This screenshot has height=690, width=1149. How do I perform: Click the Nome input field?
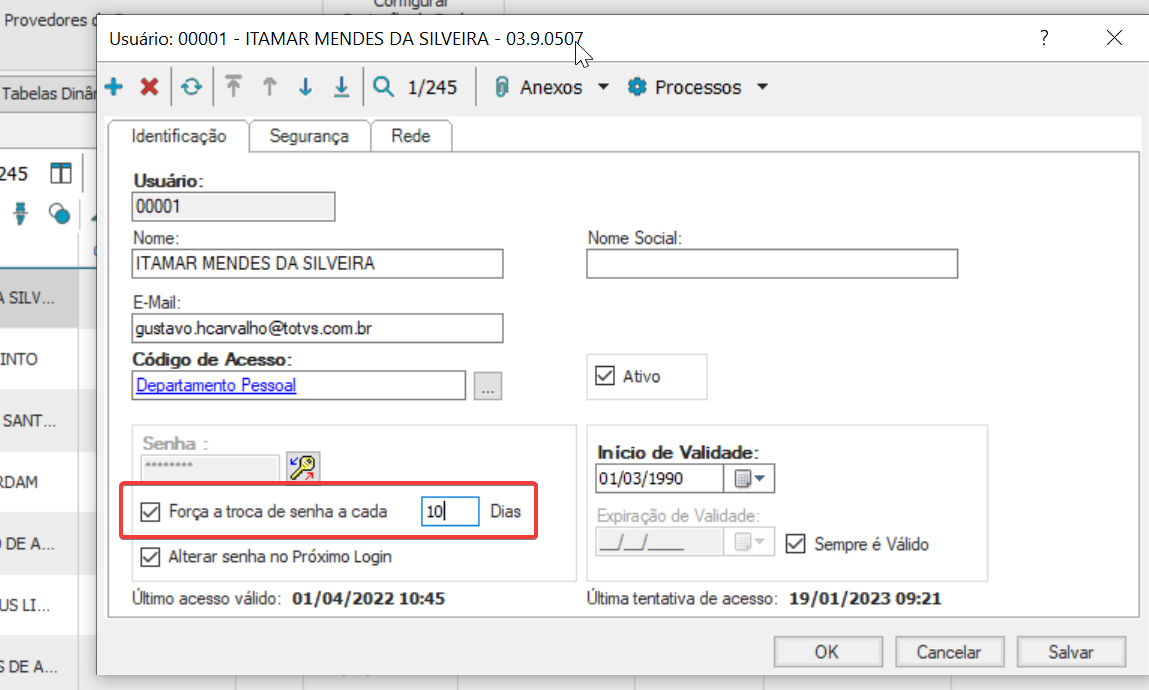317,264
